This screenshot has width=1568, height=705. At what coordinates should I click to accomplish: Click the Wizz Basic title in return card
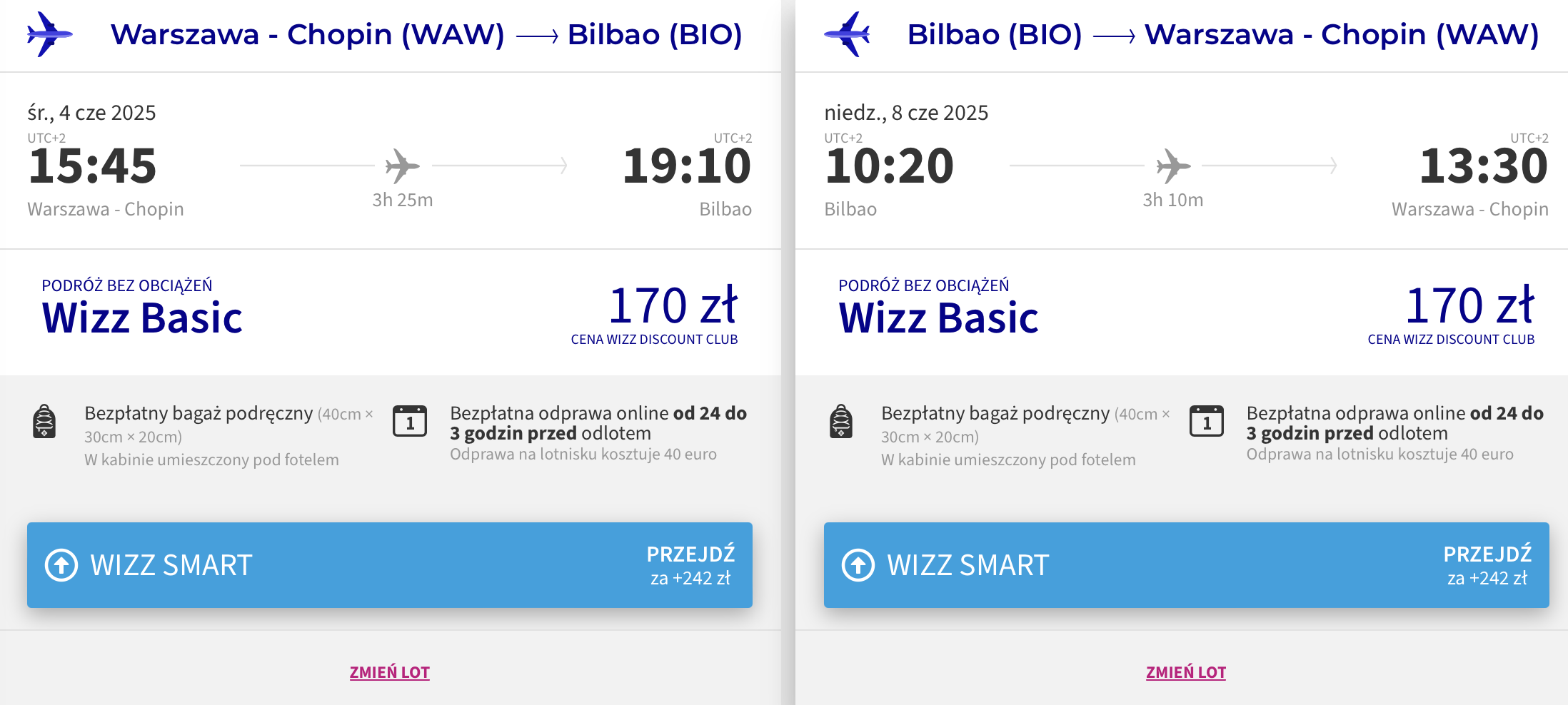click(939, 318)
